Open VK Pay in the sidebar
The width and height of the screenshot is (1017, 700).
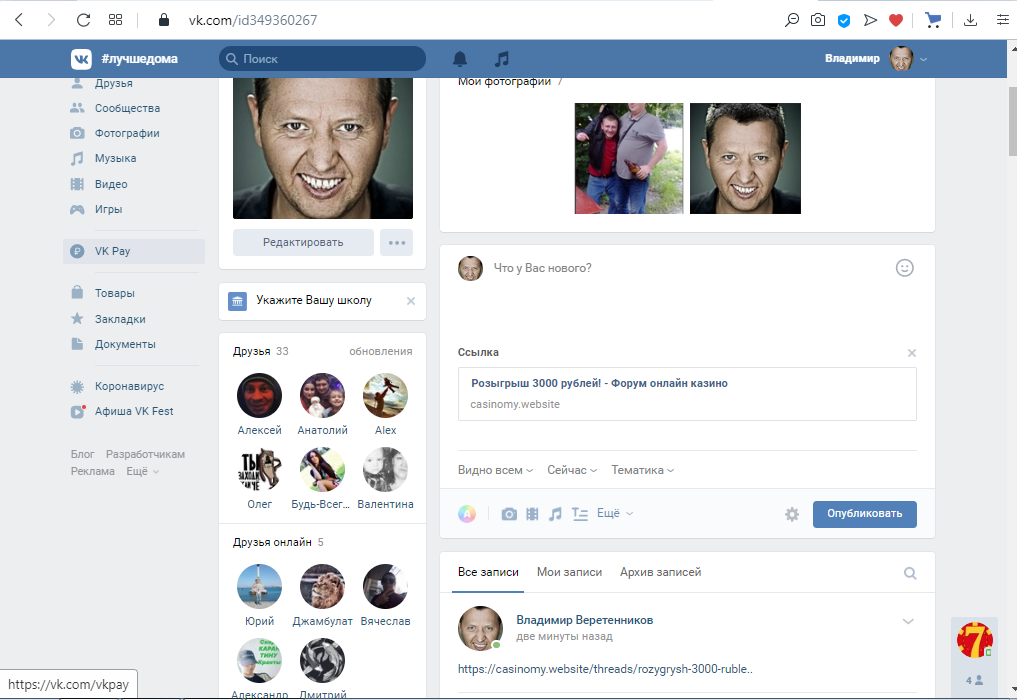click(x=112, y=251)
